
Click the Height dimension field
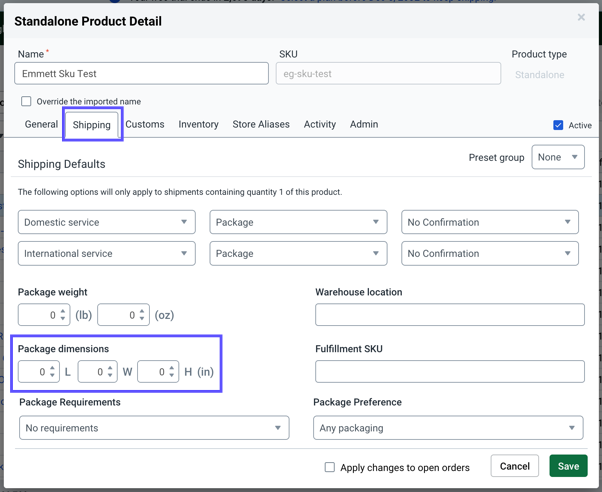click(x=158, y=371)
